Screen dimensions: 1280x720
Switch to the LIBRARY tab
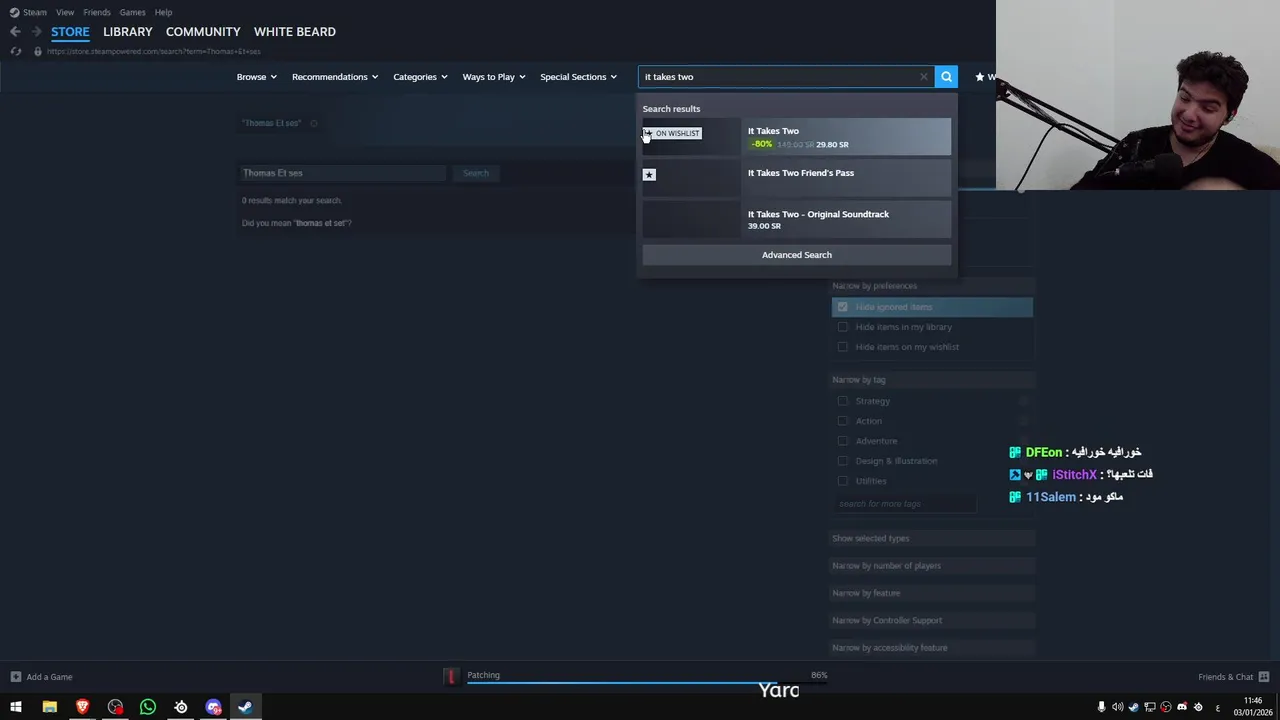point(128,32)
